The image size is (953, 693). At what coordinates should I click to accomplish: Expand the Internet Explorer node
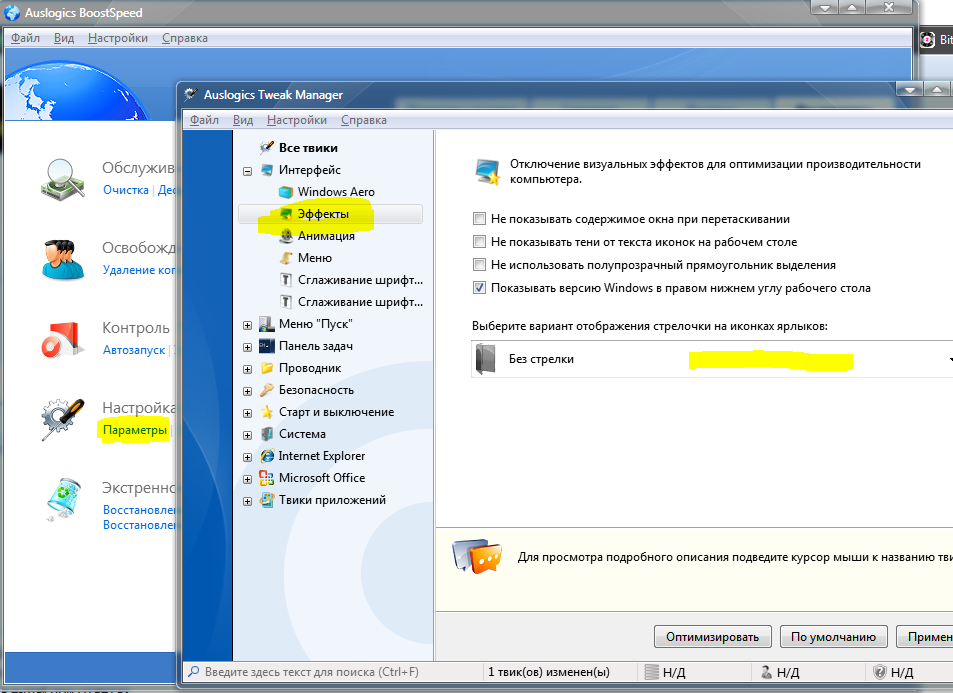[247, 457]
